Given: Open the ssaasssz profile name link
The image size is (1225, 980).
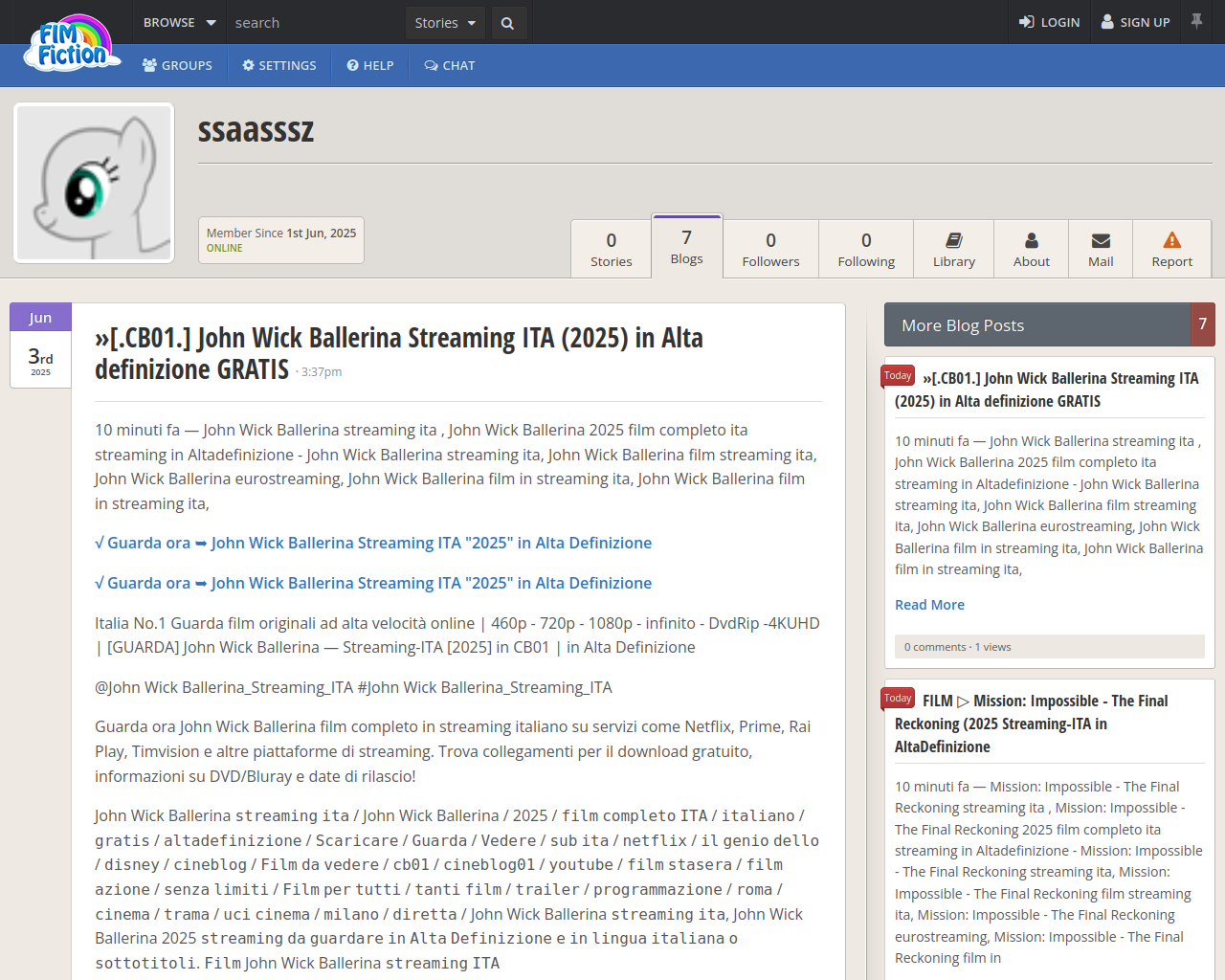Looking at the screenshot, I should (x=256, y=130).
